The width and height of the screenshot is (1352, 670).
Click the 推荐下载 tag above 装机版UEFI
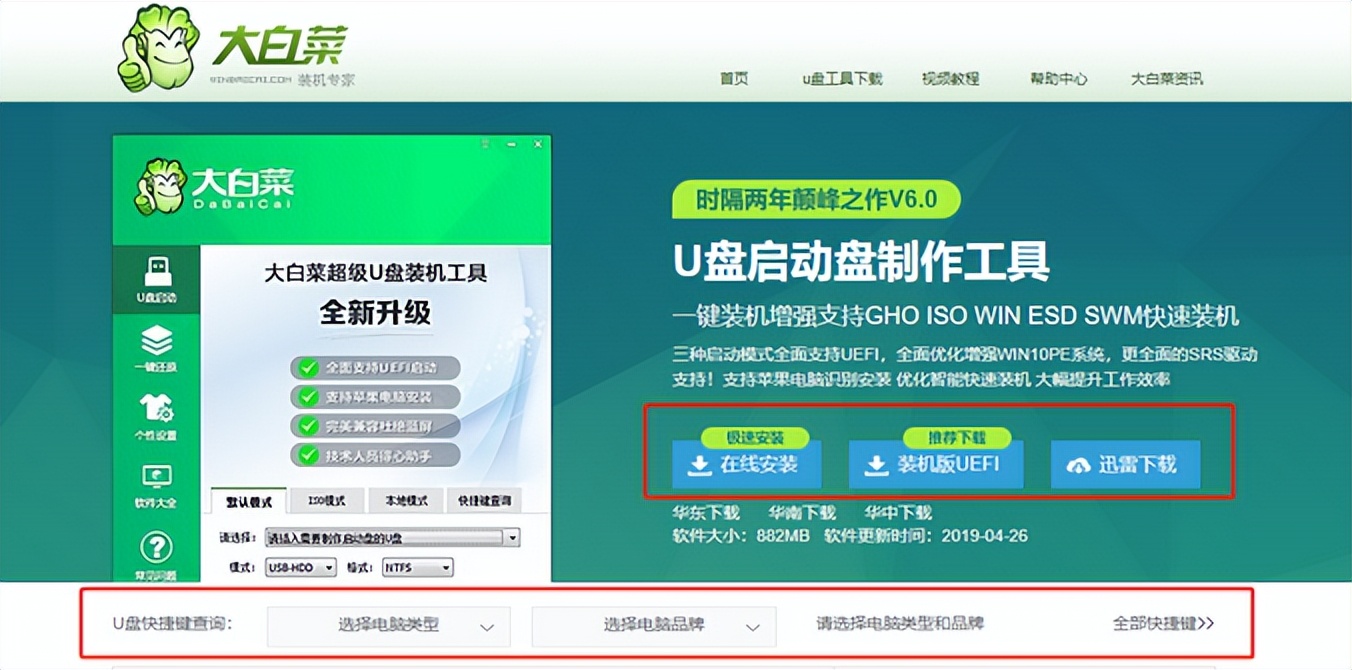click(956, 438)
